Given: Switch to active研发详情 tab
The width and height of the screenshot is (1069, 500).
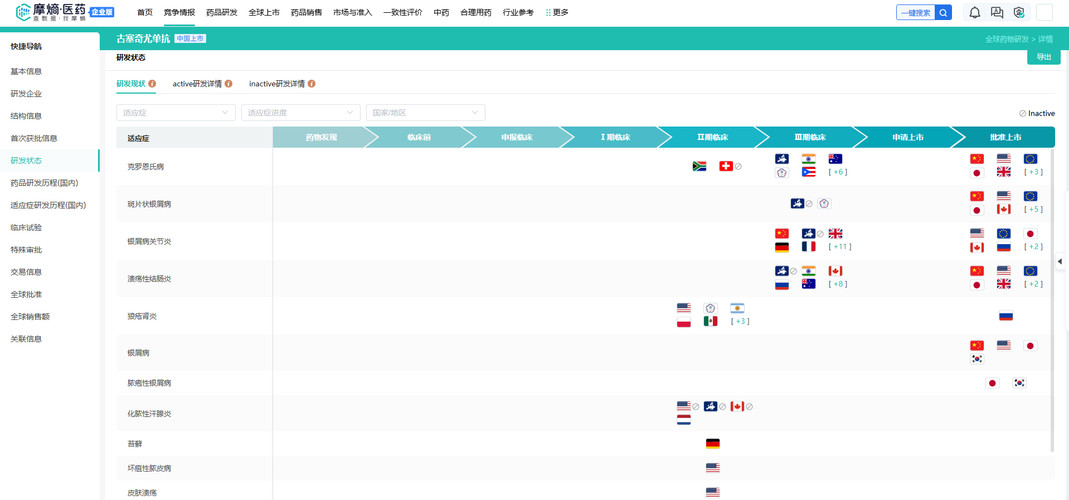Looking at the screenshot, I should (197, 83).
